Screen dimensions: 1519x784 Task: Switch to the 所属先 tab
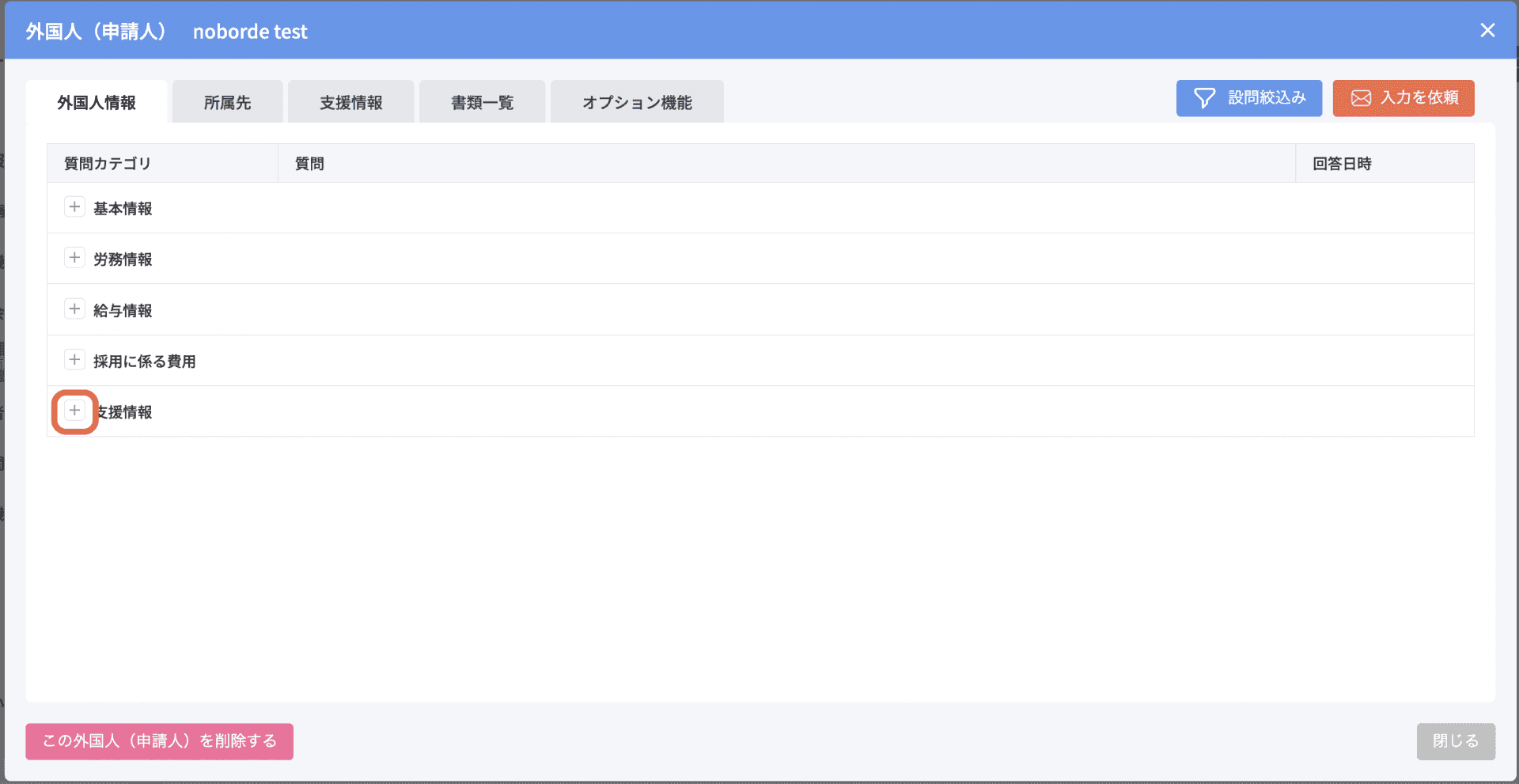pyautogui.click(x=227, y=102)
